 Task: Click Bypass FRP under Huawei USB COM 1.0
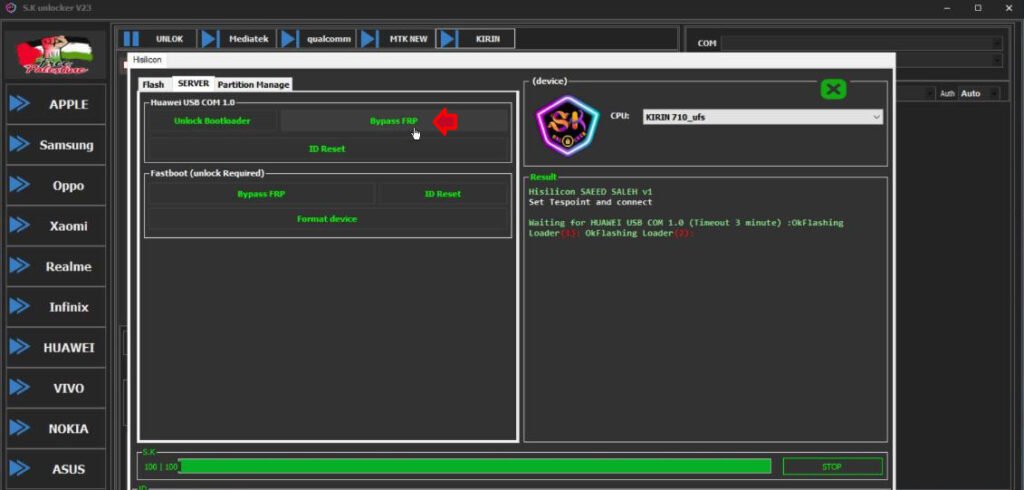(x=394, y=121)
